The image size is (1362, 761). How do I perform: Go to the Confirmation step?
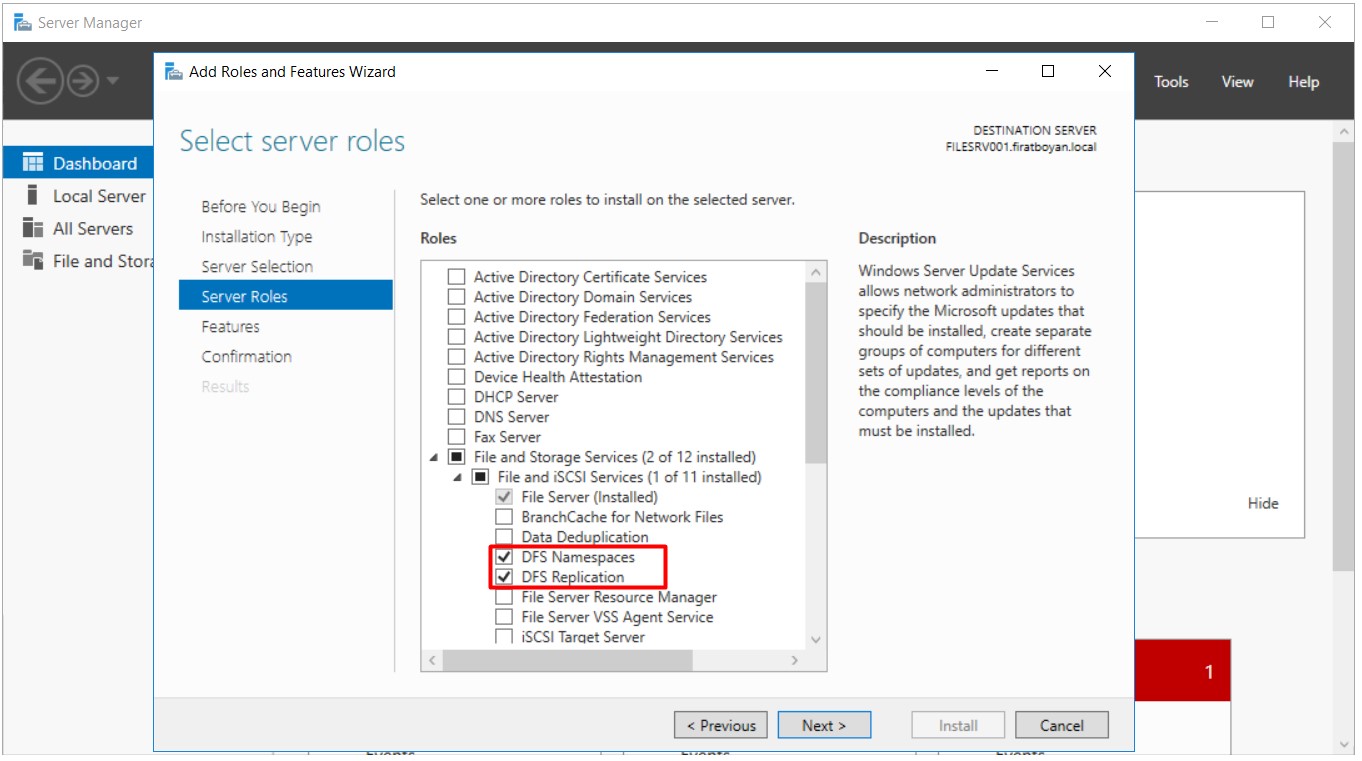point(247,357)
